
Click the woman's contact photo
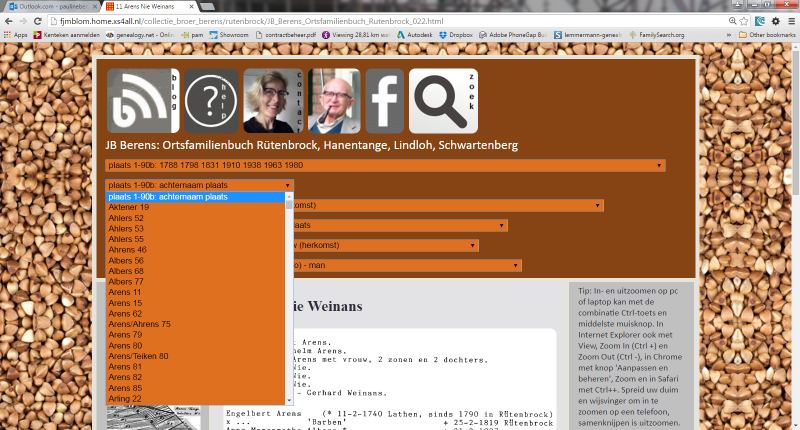[x=273, y=101]
